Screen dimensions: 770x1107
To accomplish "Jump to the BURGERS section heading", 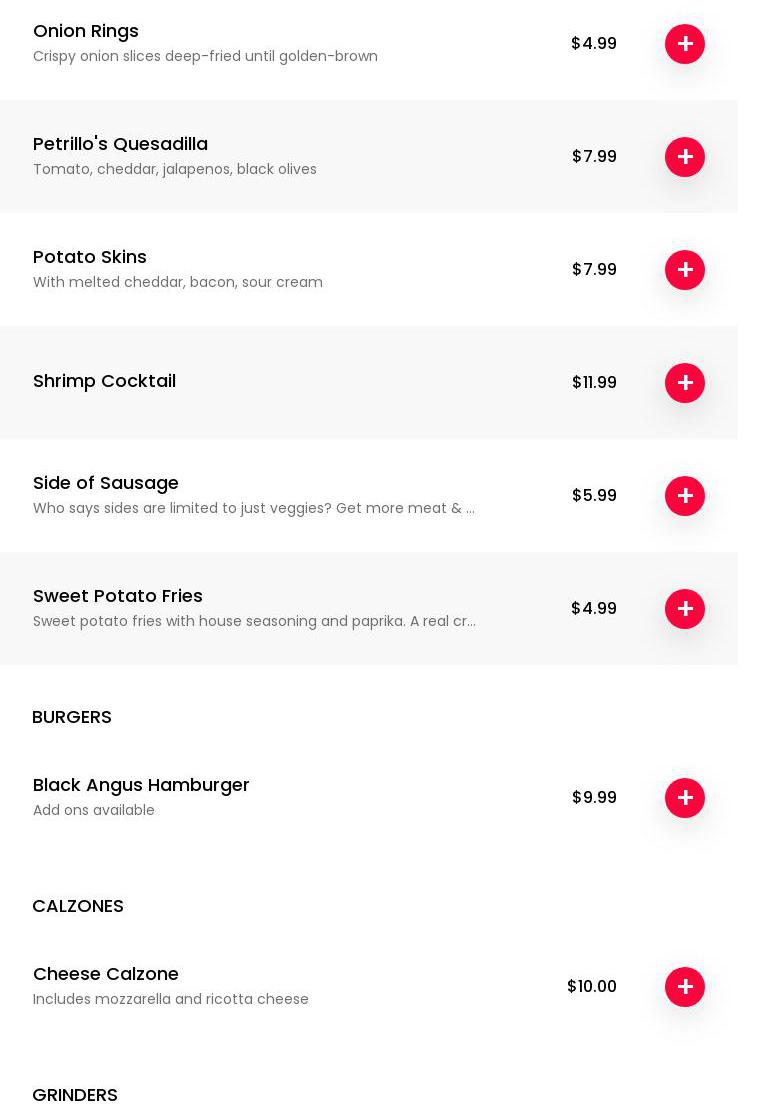I will pyautogui.click(x=72, y=717).
